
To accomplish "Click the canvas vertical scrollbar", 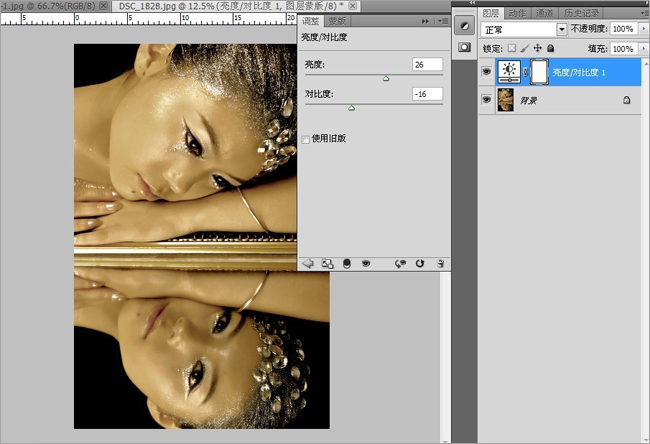I will point(445,357).
